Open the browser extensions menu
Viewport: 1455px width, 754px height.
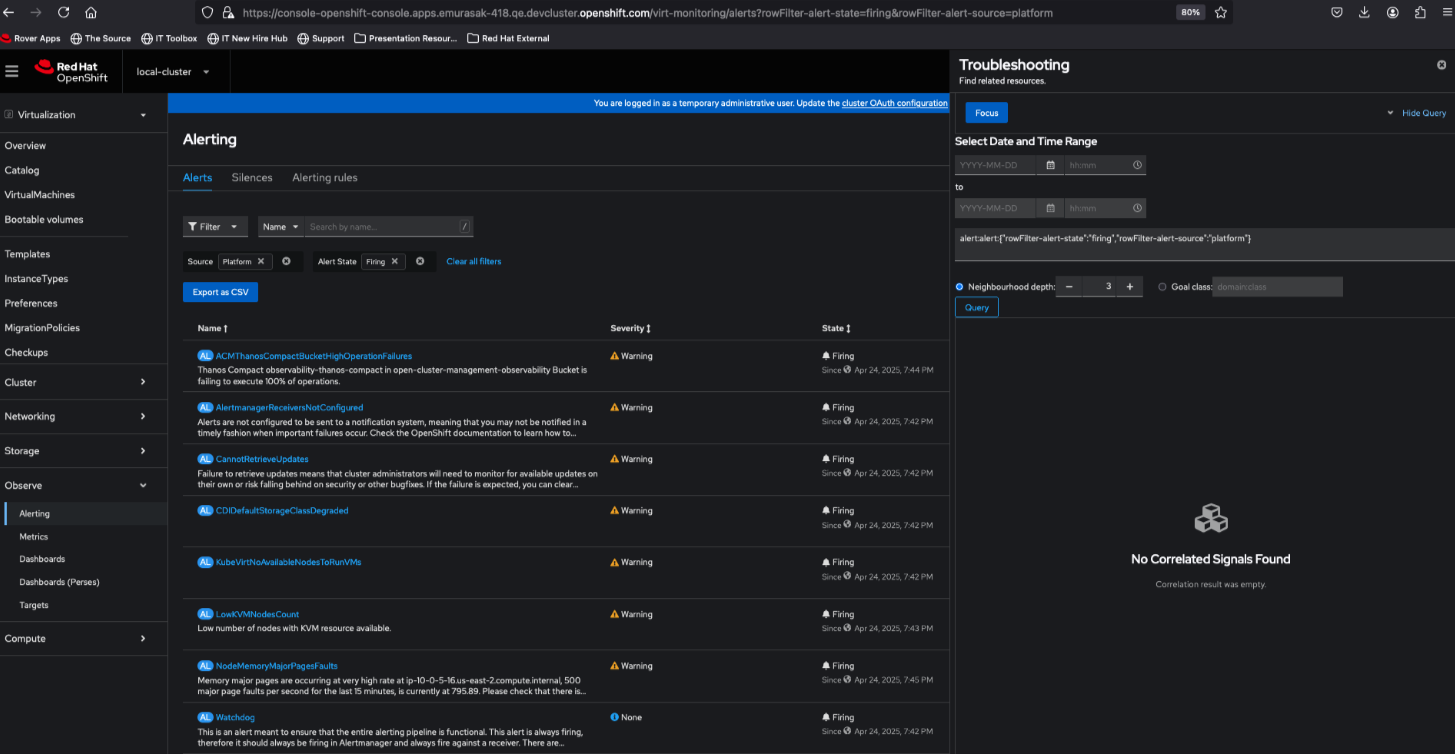coord(1420,13)
